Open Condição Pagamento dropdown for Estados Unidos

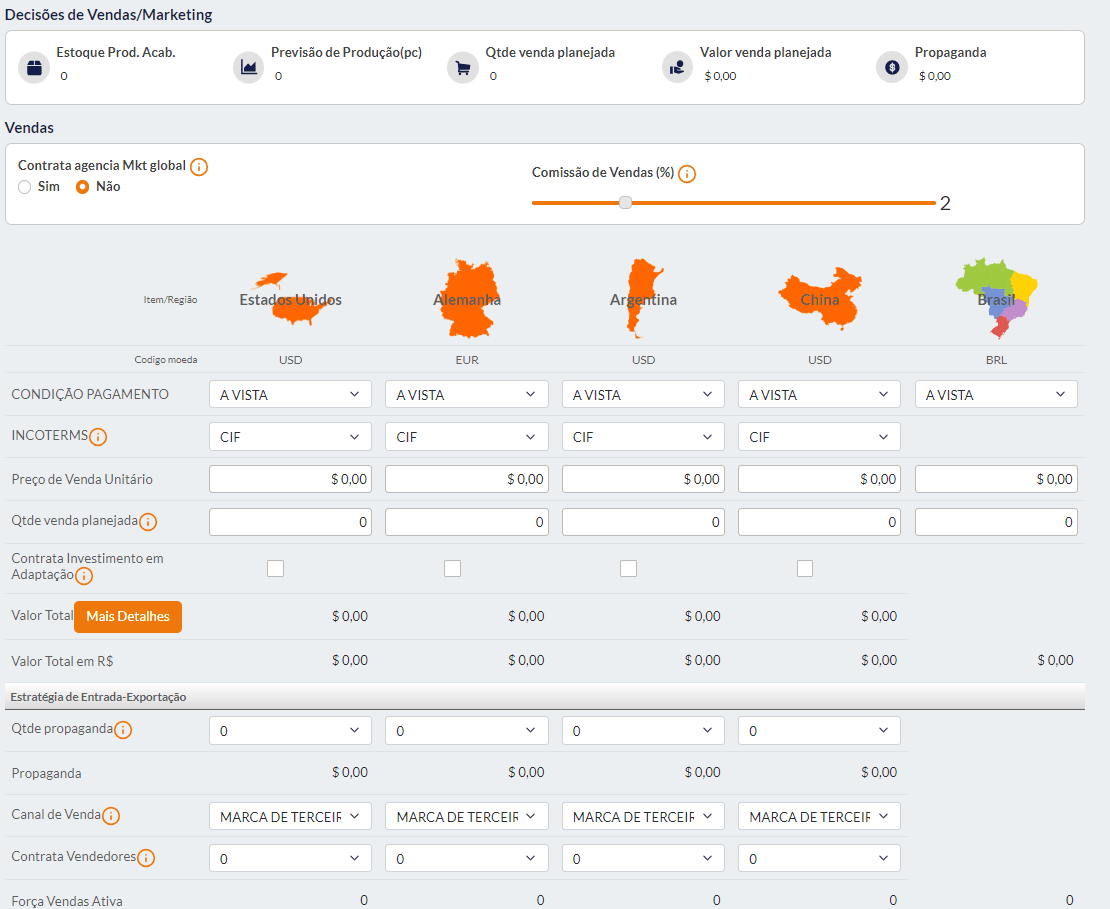[290, 395]
